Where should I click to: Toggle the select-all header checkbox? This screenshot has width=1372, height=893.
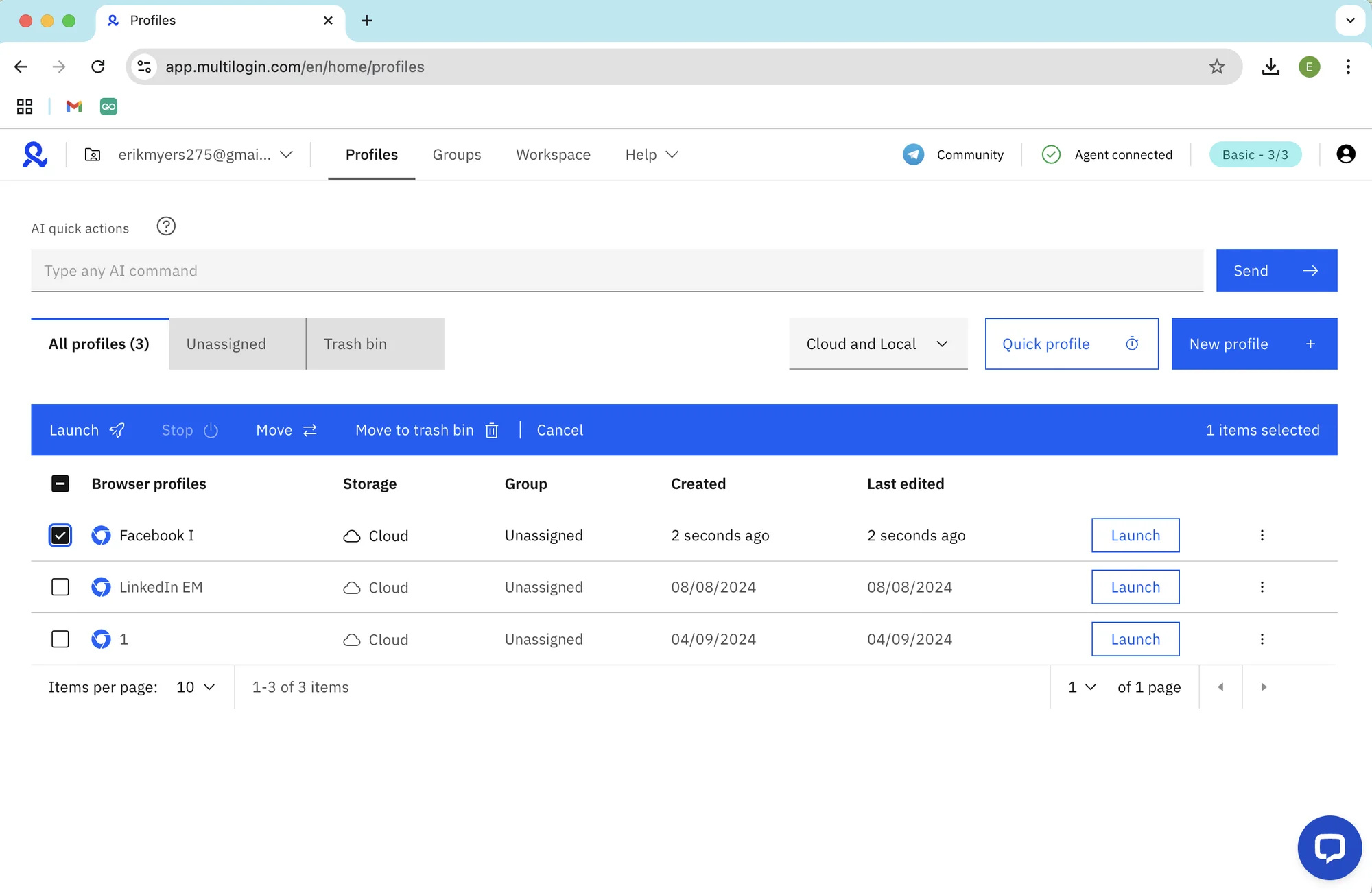point(60,484)
